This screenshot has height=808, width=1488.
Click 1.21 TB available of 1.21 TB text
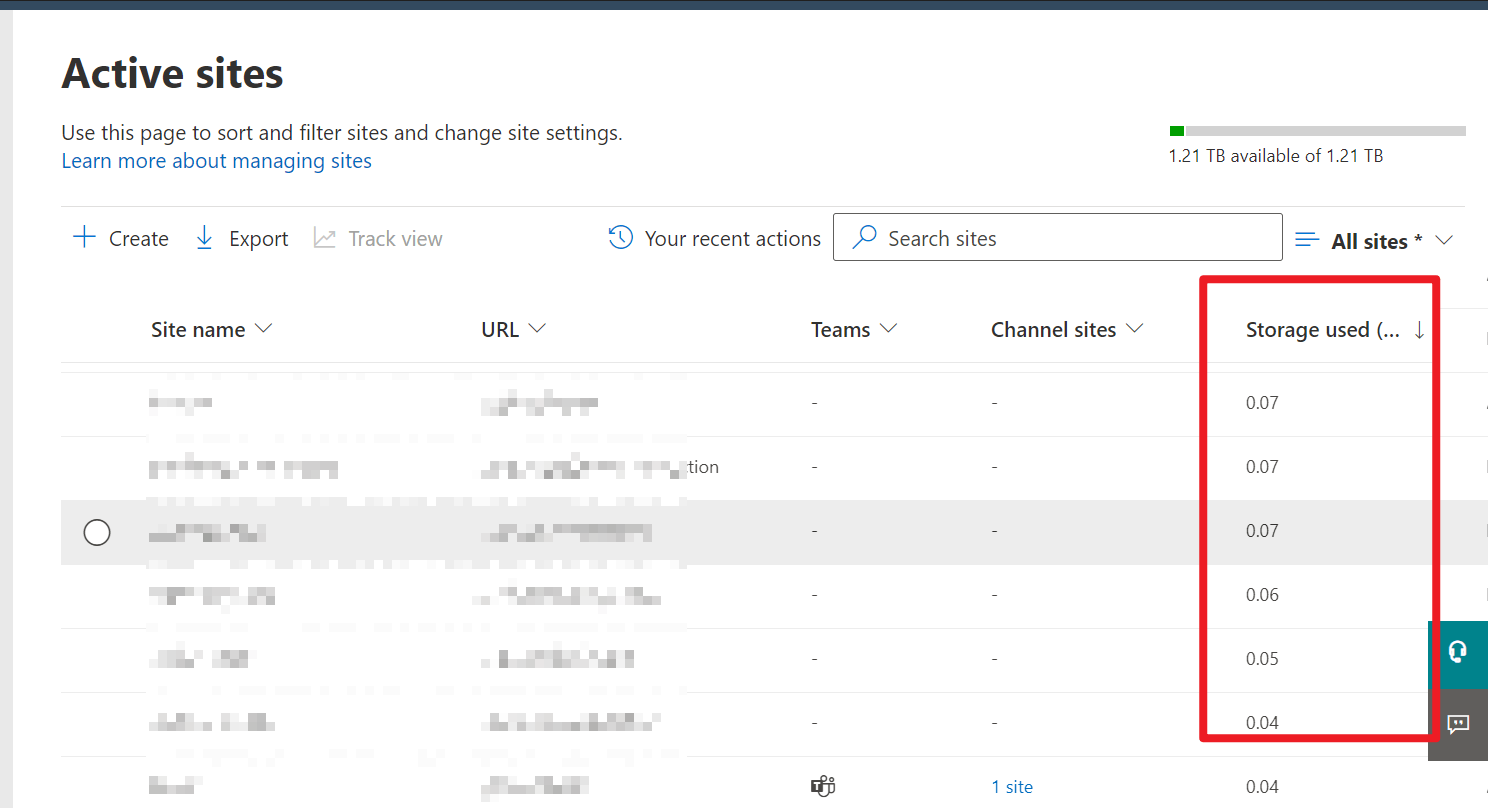[x=1276, y=156]
